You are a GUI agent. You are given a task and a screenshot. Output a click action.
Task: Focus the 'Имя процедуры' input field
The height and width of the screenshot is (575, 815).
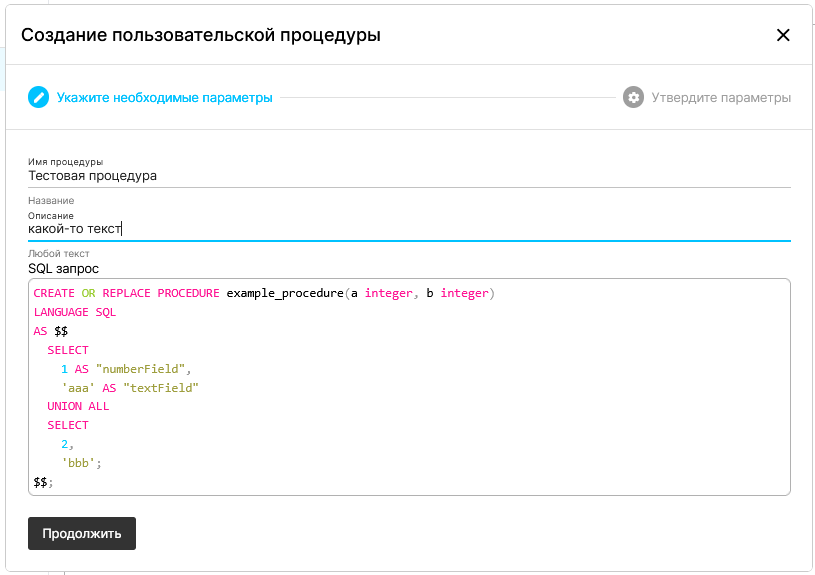[x=408, y=176]
